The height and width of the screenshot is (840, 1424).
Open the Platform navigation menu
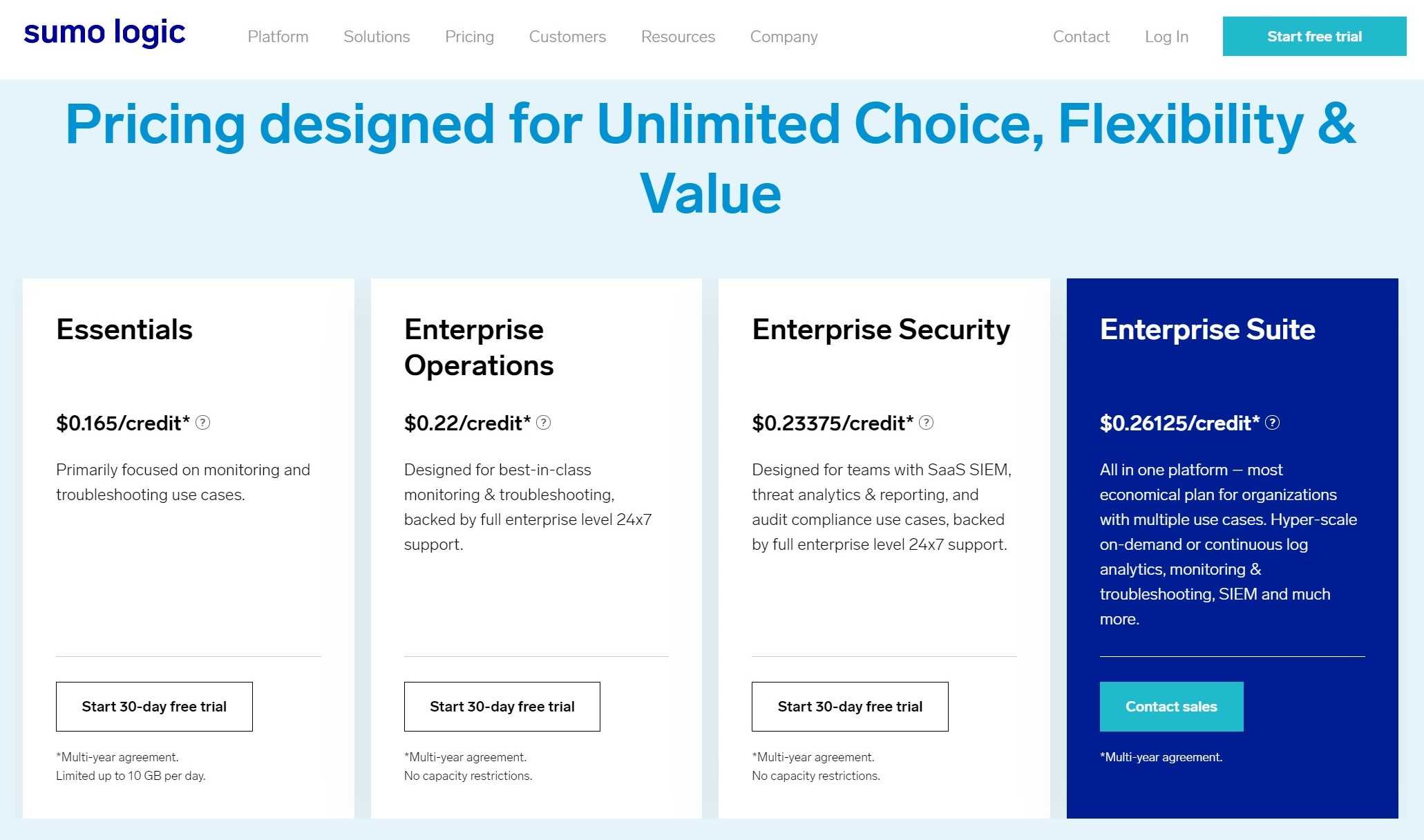(278, 37)
